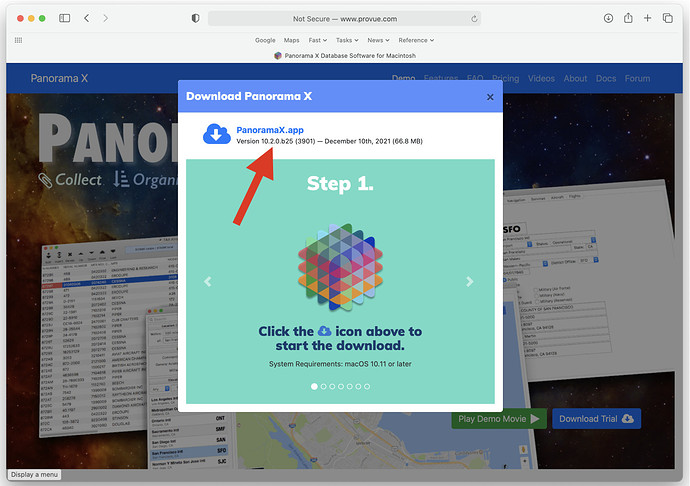Open the Maps favorite link
The height and width of the screenshot is (486, 690).
(291, 40)
